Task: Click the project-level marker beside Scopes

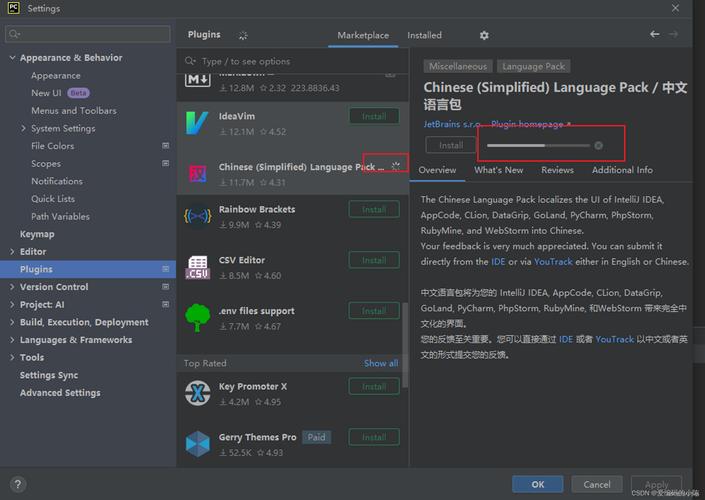Action: [x=165, y=163]
